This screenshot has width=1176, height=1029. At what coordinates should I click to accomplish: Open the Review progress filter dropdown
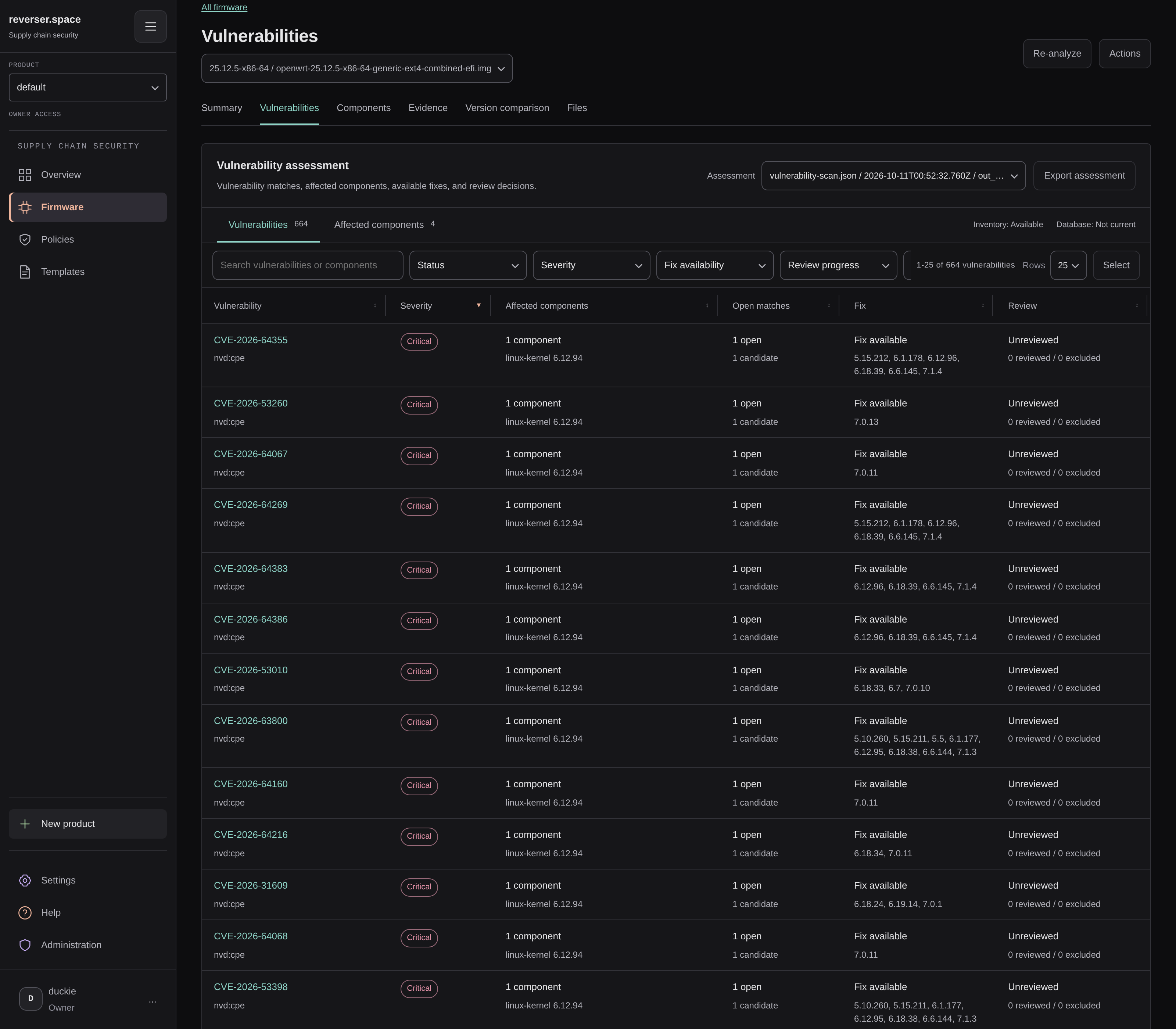pyautogui.click(x=838, y=265)
